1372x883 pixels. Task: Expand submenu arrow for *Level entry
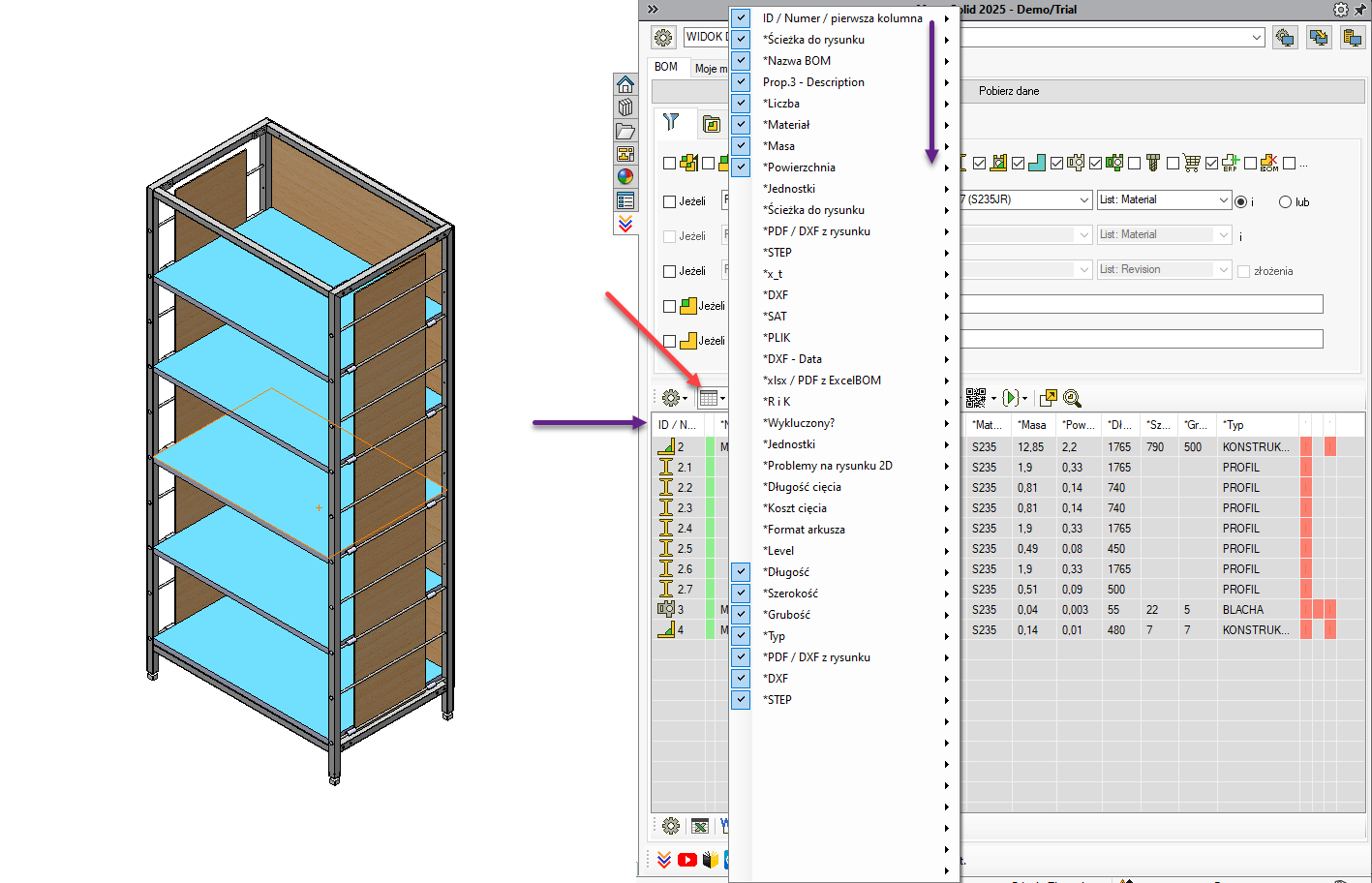[947, 551]
